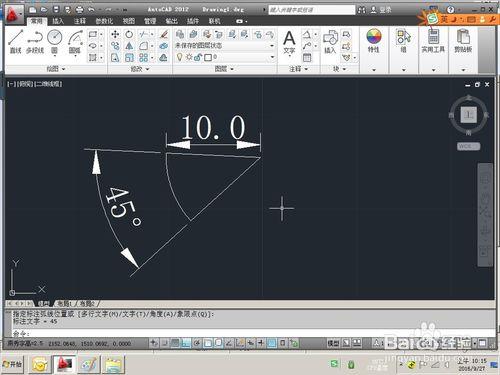
Task: Toggle layer 0 on/off light bulb
Action: (x=180, y=57)
